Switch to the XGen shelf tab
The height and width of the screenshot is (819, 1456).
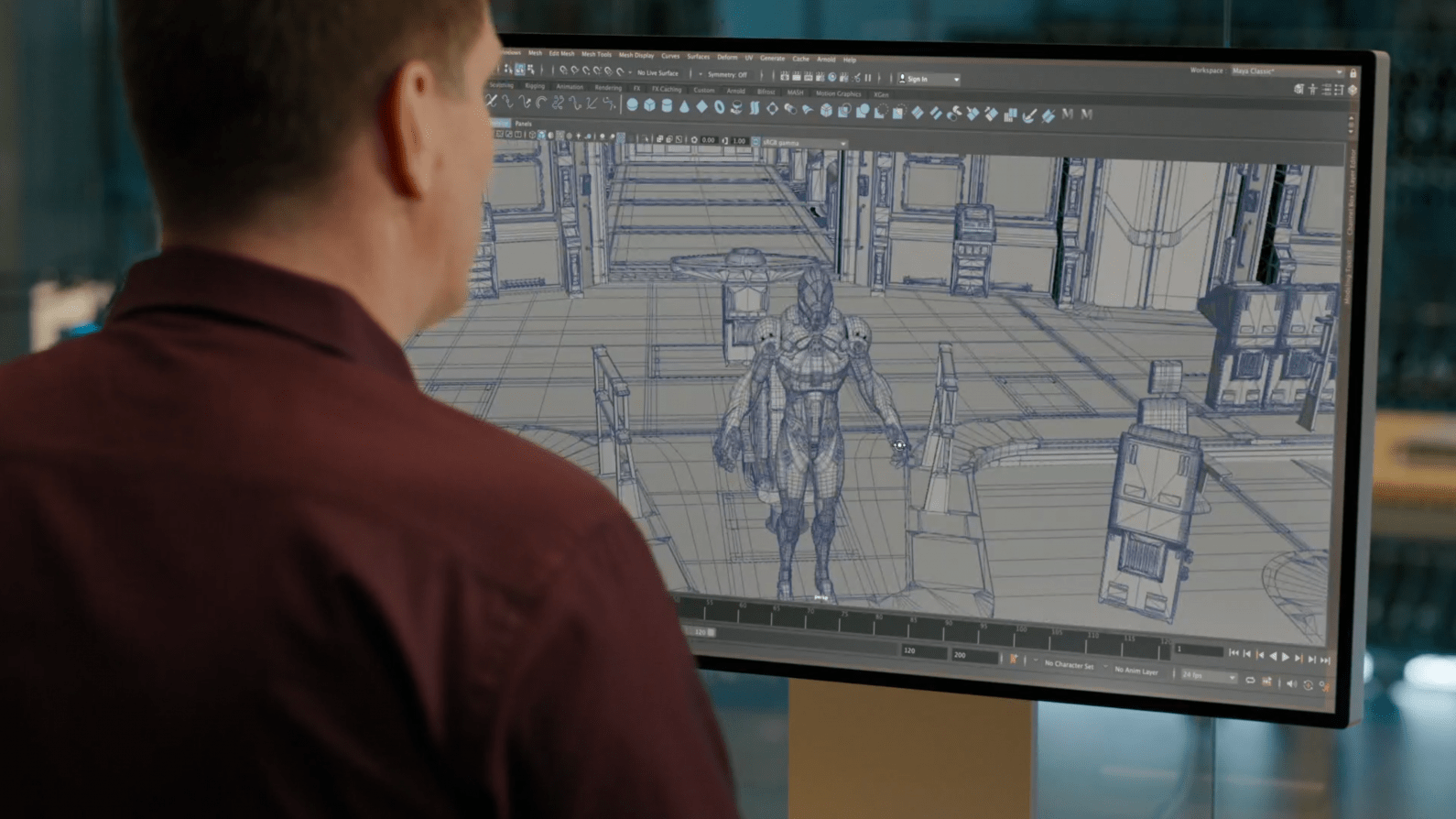881,94
